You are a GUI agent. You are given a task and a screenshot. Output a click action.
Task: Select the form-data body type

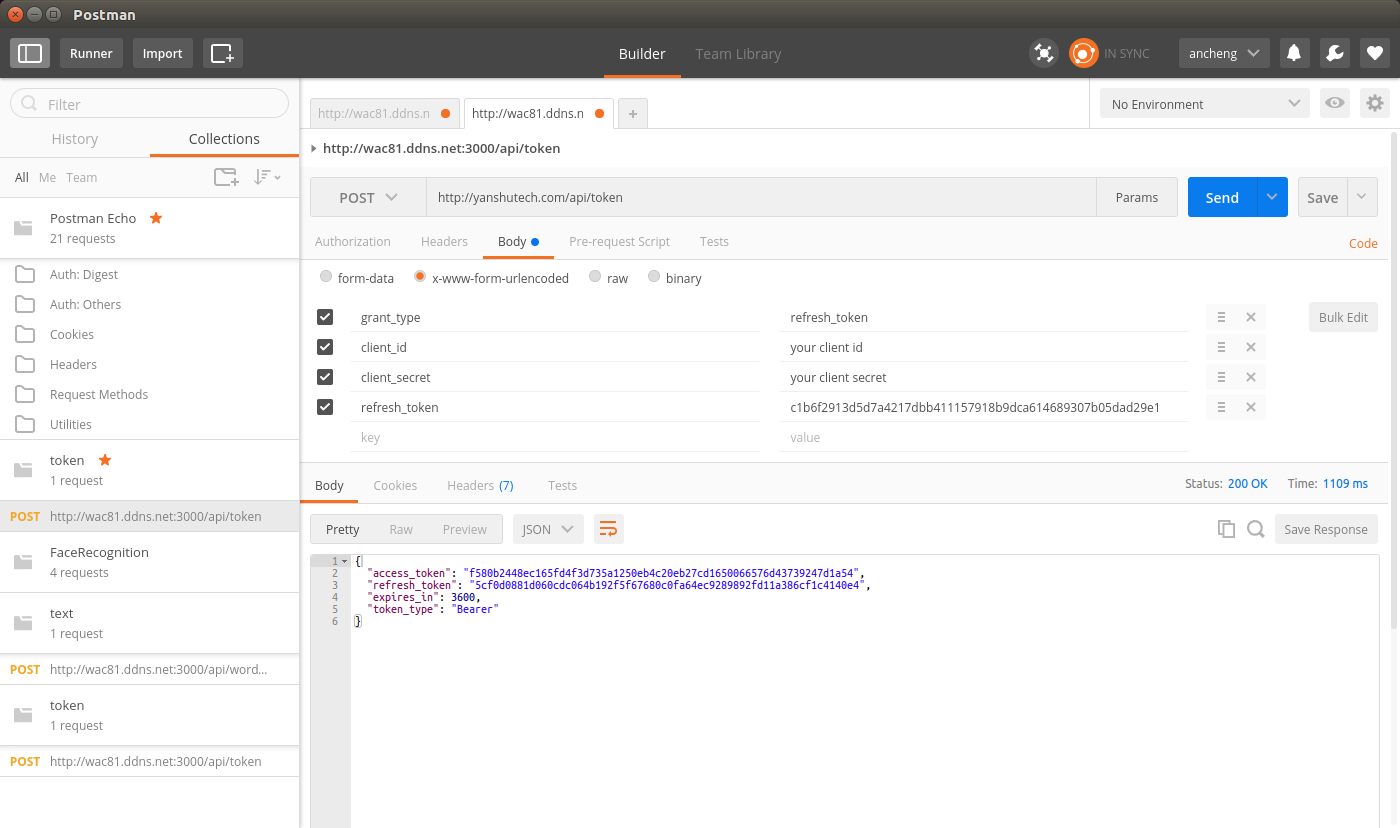(x=326, y=277)
